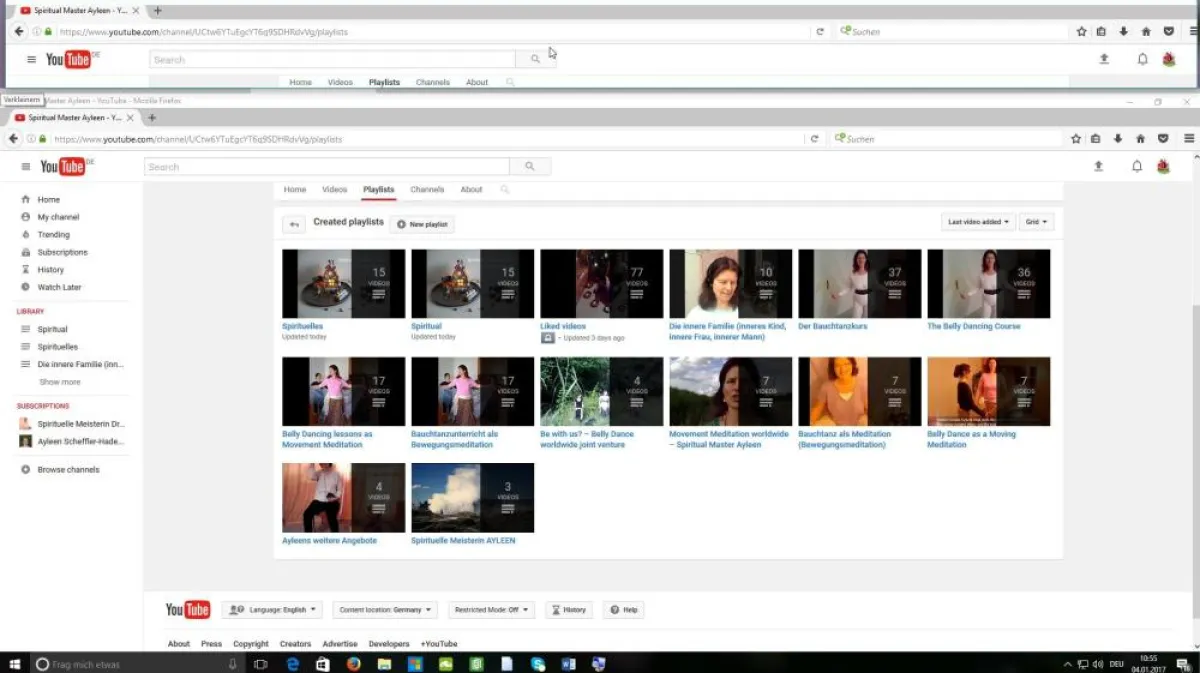
Task: Click the back arrow beside Created playlists
Action: click(294, 224)
